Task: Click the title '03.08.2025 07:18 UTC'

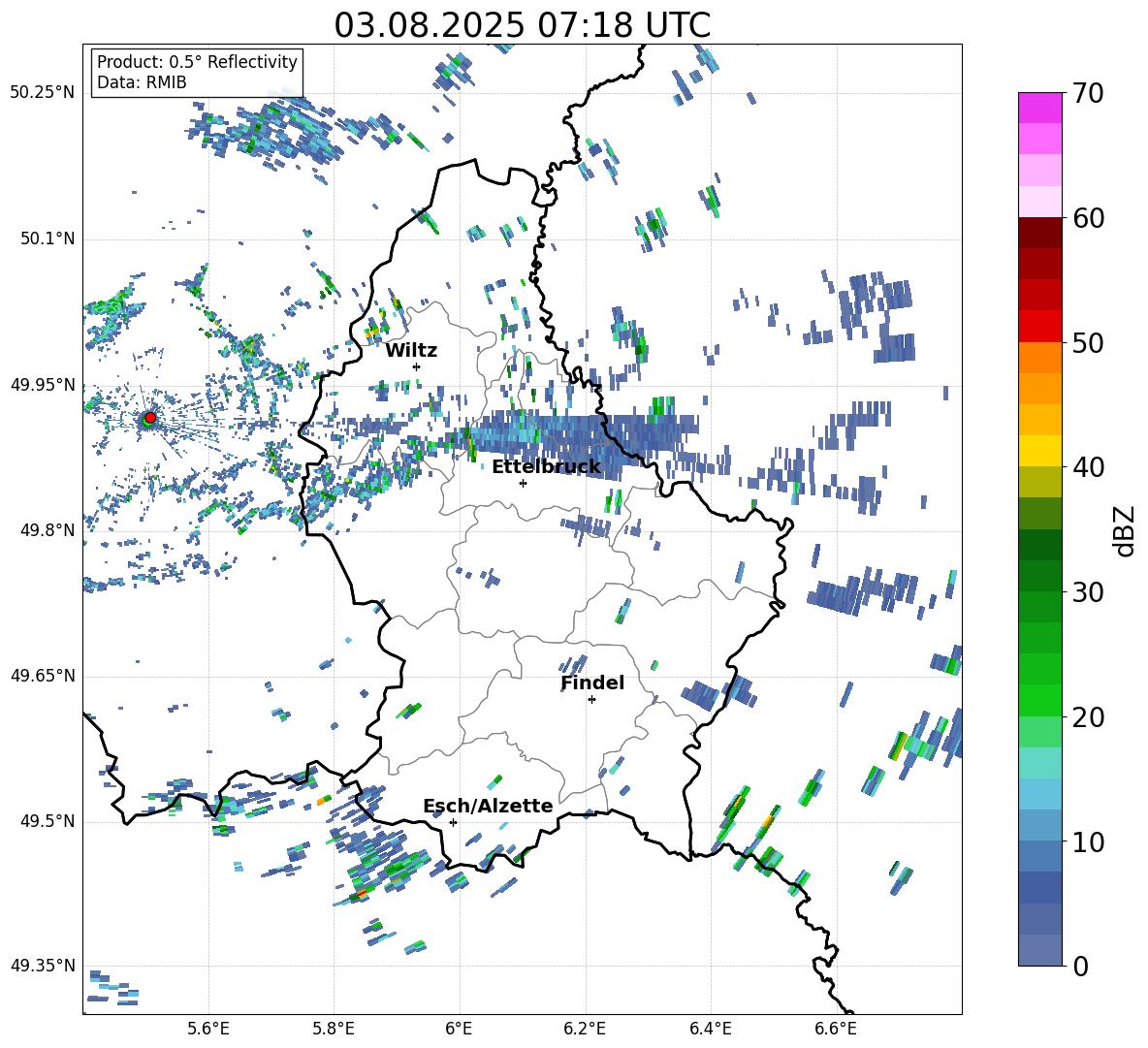Action: 522,25
